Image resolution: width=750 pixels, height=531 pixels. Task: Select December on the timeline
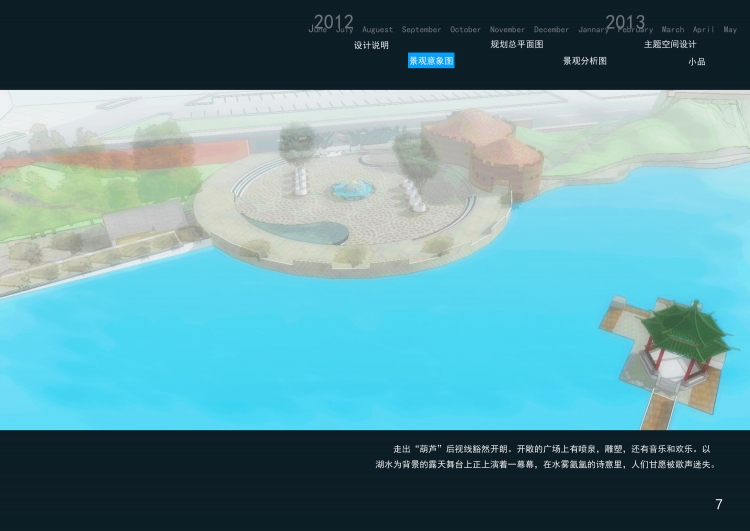pyautogui.click(x=551, y=30)
